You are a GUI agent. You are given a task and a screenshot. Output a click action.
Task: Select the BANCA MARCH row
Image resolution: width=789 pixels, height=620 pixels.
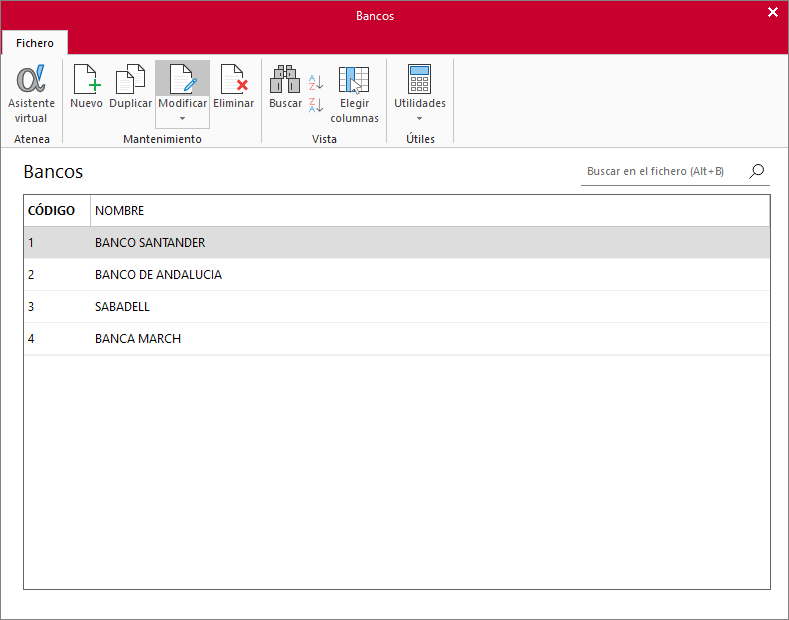[397, 339]
